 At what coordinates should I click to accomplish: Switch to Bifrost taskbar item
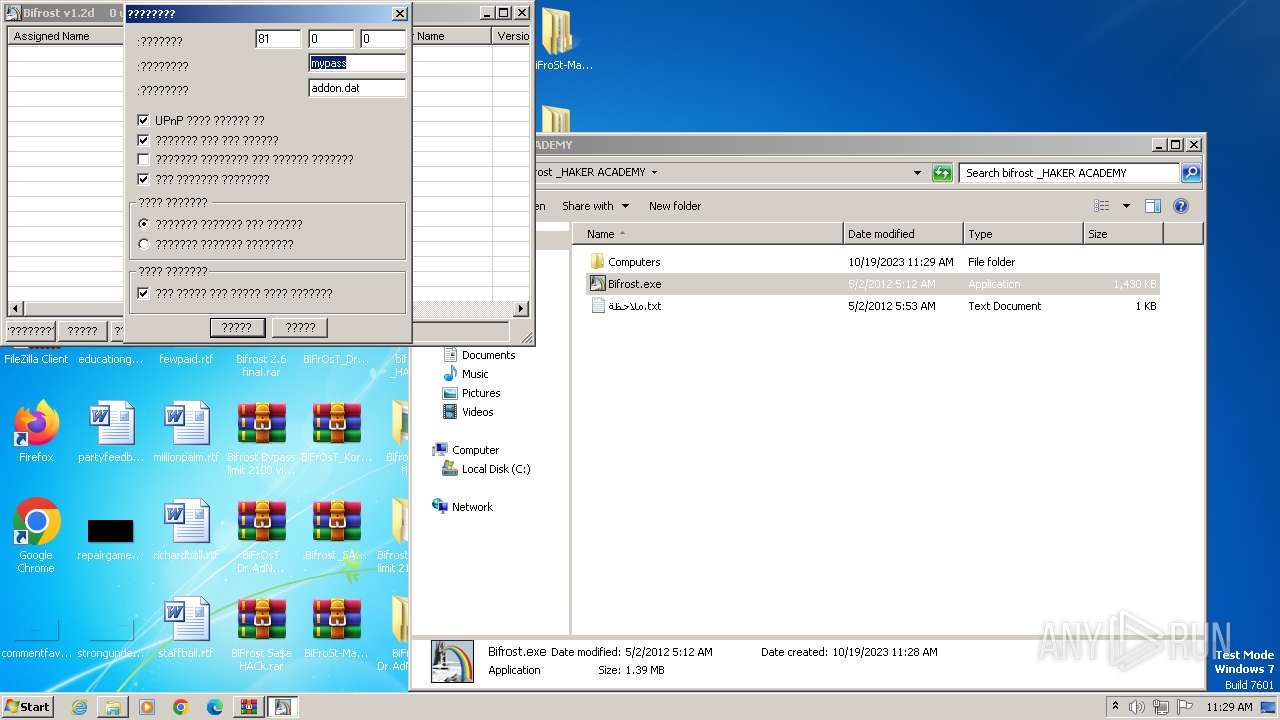pos(283,707)
